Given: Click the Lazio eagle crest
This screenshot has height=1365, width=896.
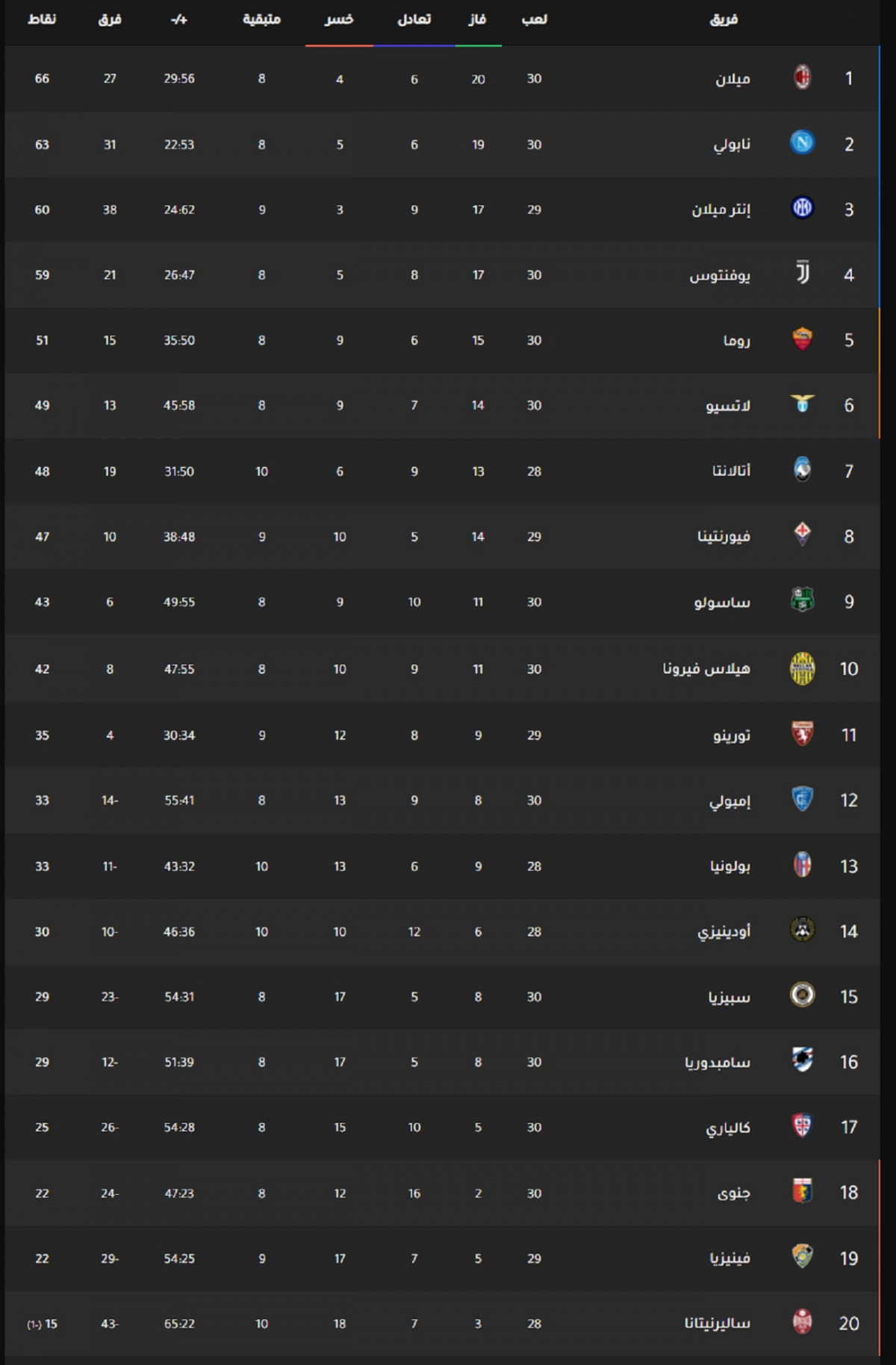Looking at the screenshot, I should [x=802, y=404].
